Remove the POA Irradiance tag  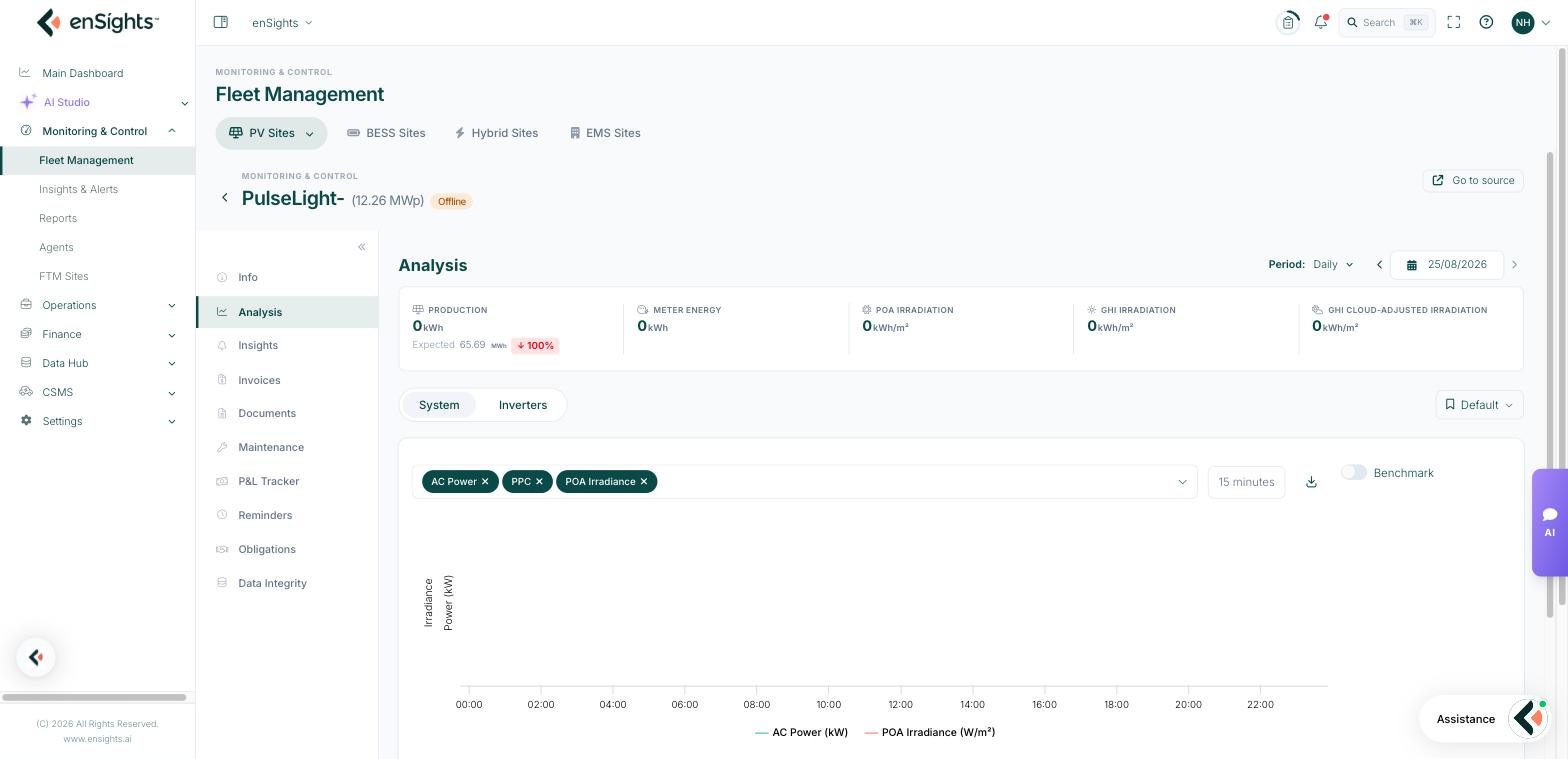tap(644, 482)
